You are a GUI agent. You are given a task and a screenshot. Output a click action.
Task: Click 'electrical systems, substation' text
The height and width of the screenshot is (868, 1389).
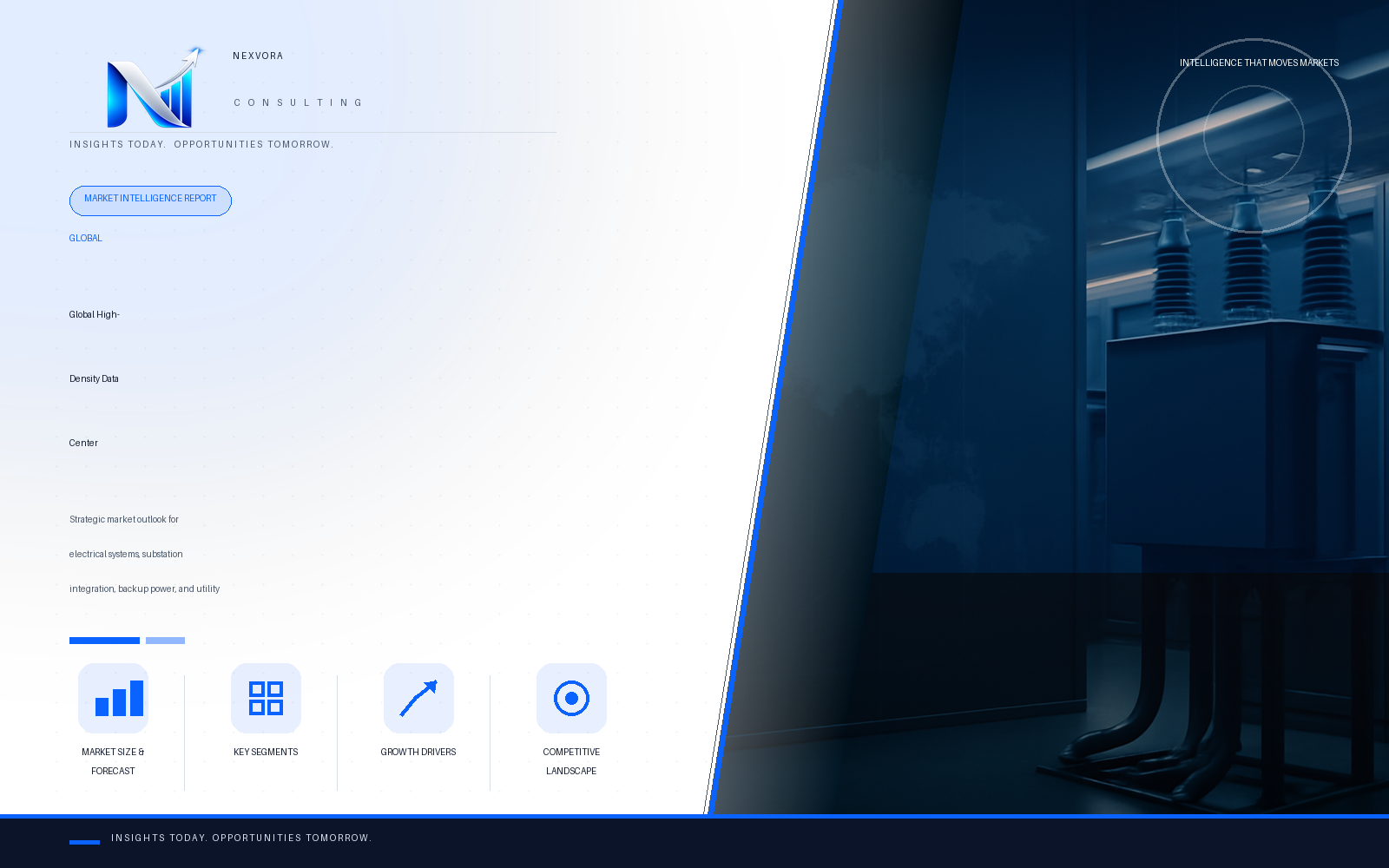coord(126,554)
